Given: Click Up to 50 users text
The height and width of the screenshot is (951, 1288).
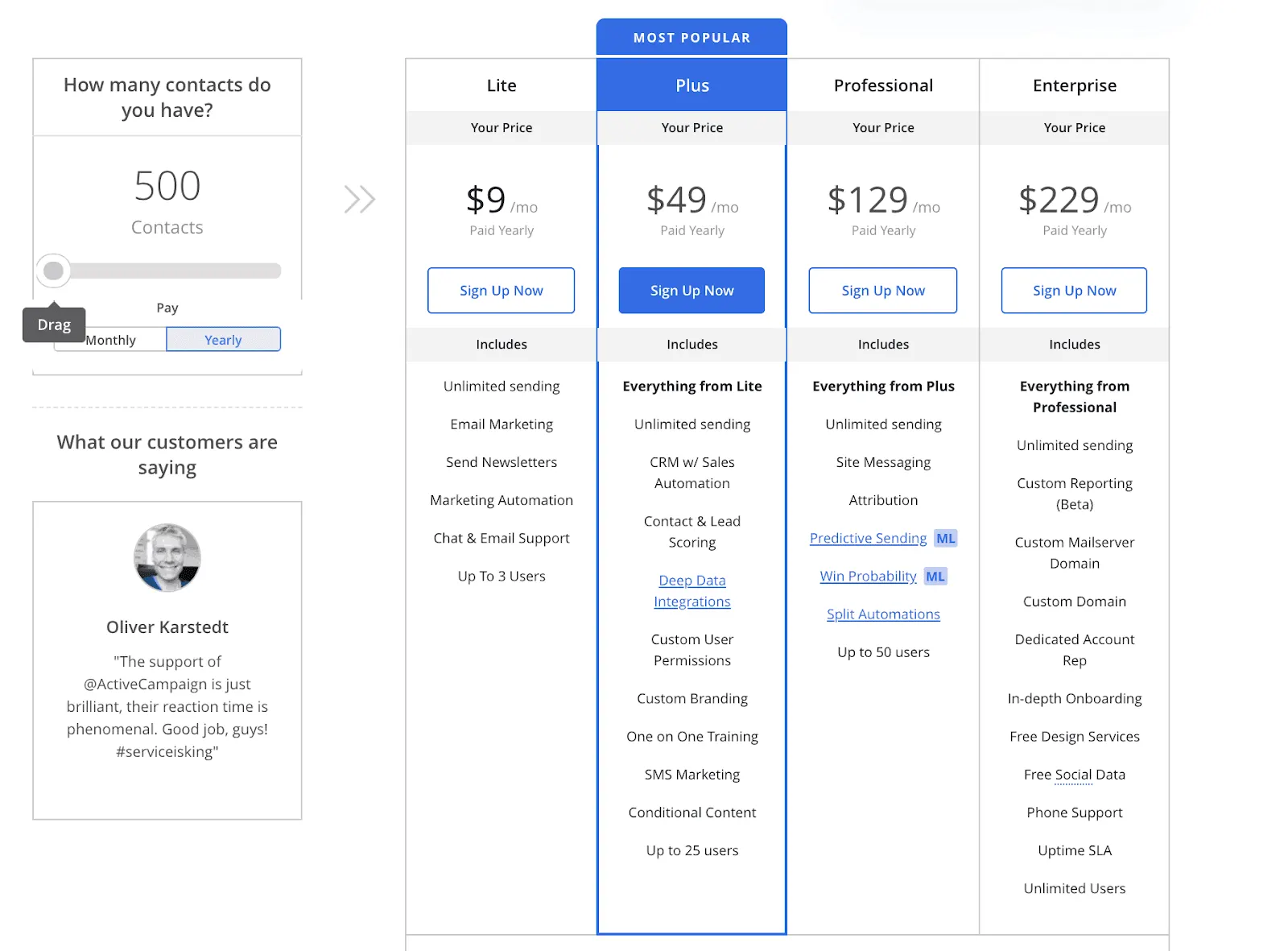Looking at the screenshot, I should click(883, 651).
